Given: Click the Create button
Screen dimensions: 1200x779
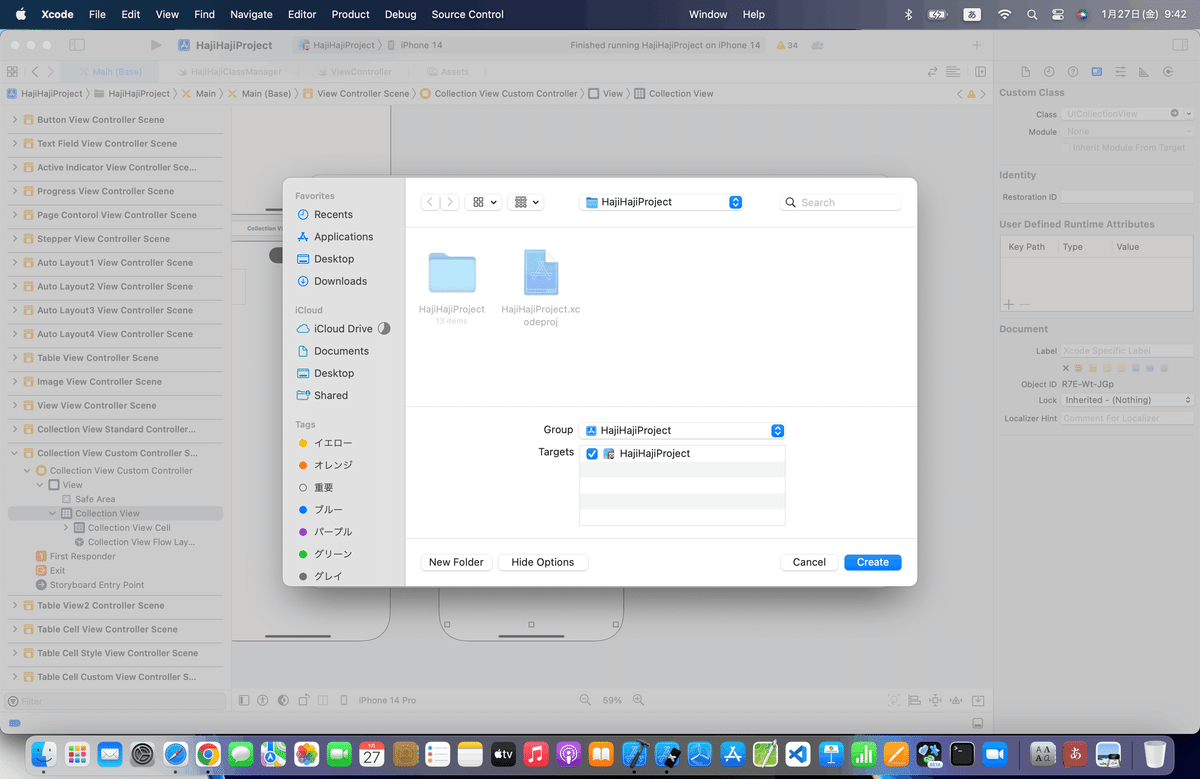Looking at the screenshot, I should click(872, 562).
